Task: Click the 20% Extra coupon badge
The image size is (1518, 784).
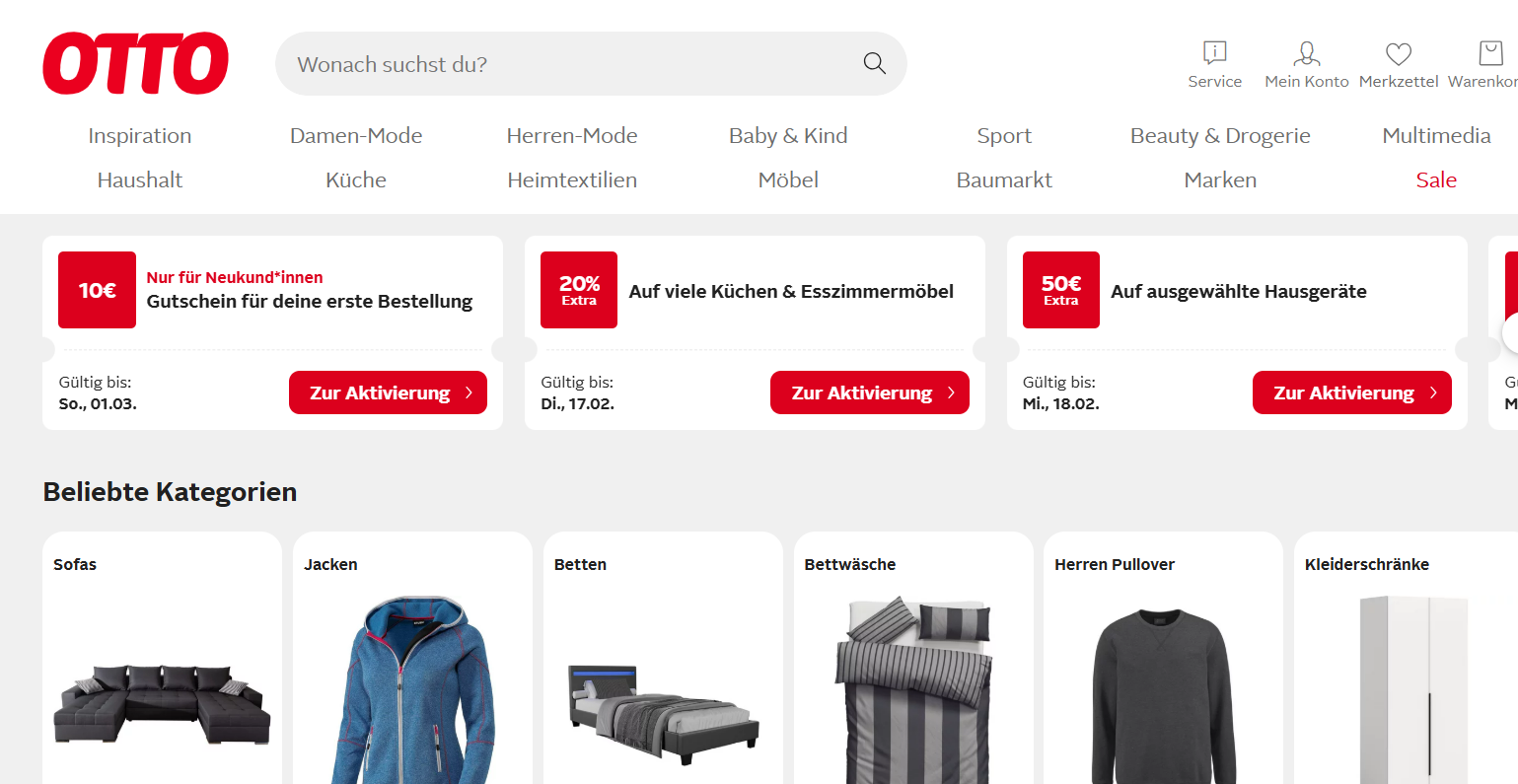Action: point(579,290)
